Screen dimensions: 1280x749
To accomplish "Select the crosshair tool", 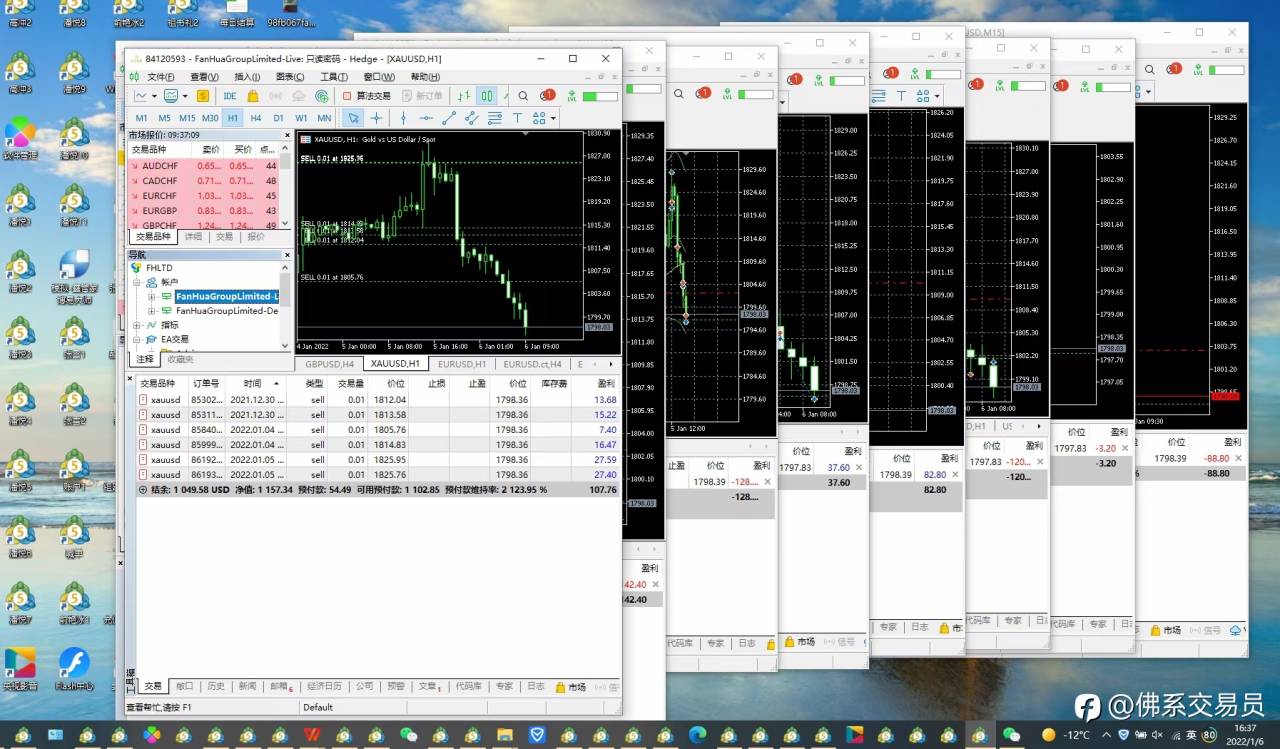I will pyautogui.click(x=376, y=118).
